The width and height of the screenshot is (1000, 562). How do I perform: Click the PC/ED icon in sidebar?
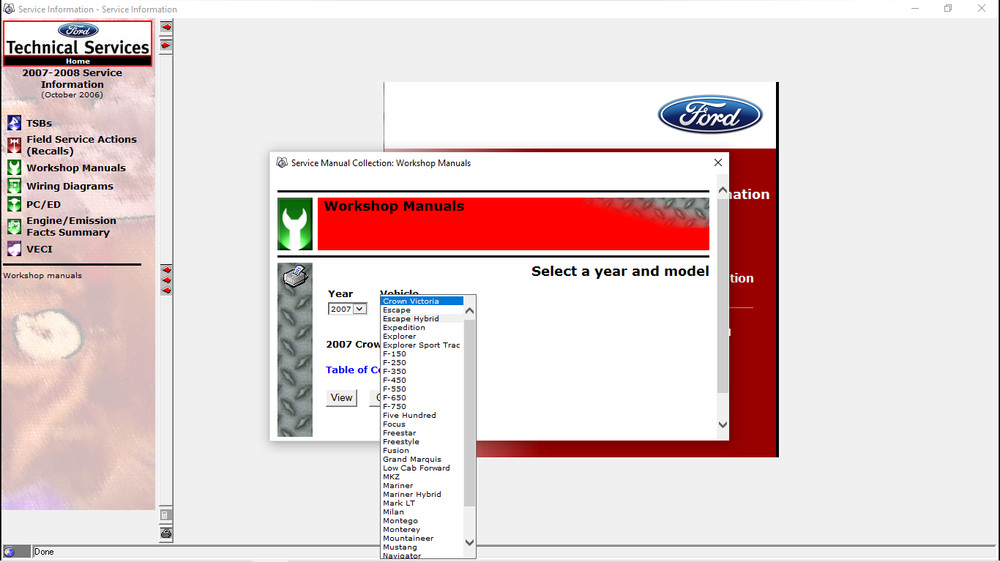click(14, 204)
